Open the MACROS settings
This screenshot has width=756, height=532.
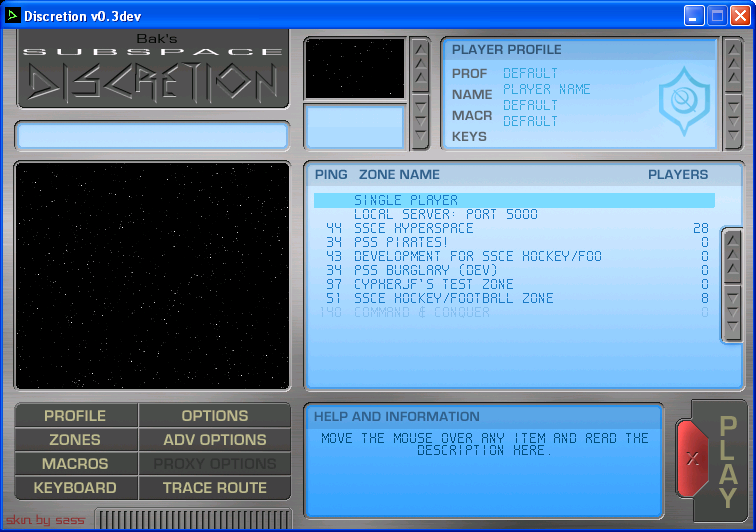click(75, 464)
